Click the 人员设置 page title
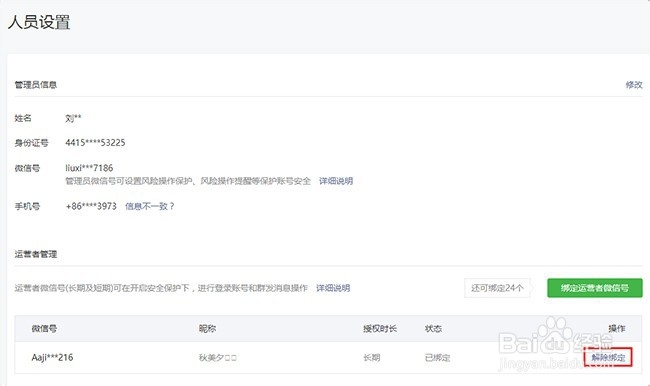650x386 pixels. (x=39, y=22)
